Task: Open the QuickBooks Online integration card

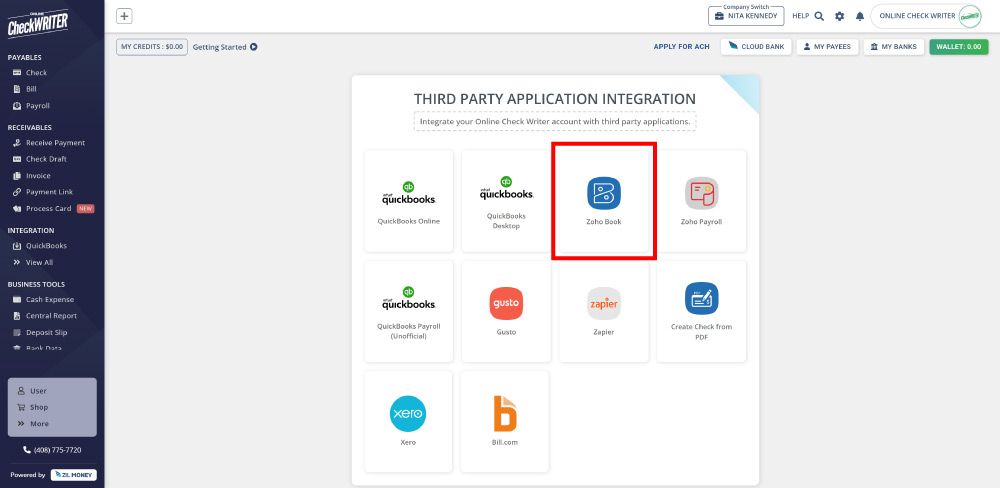Action: click(409, 201)
